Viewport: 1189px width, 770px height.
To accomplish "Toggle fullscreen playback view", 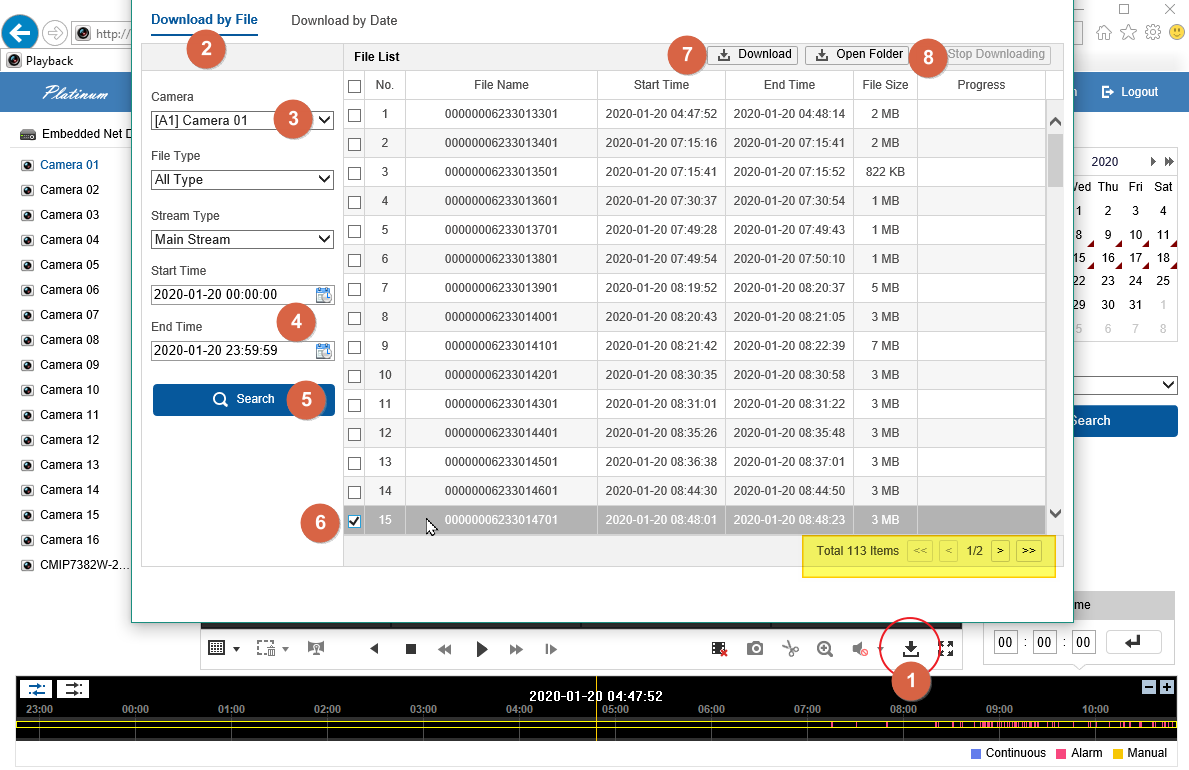I will pyautogui.click(x=946, y=649).
